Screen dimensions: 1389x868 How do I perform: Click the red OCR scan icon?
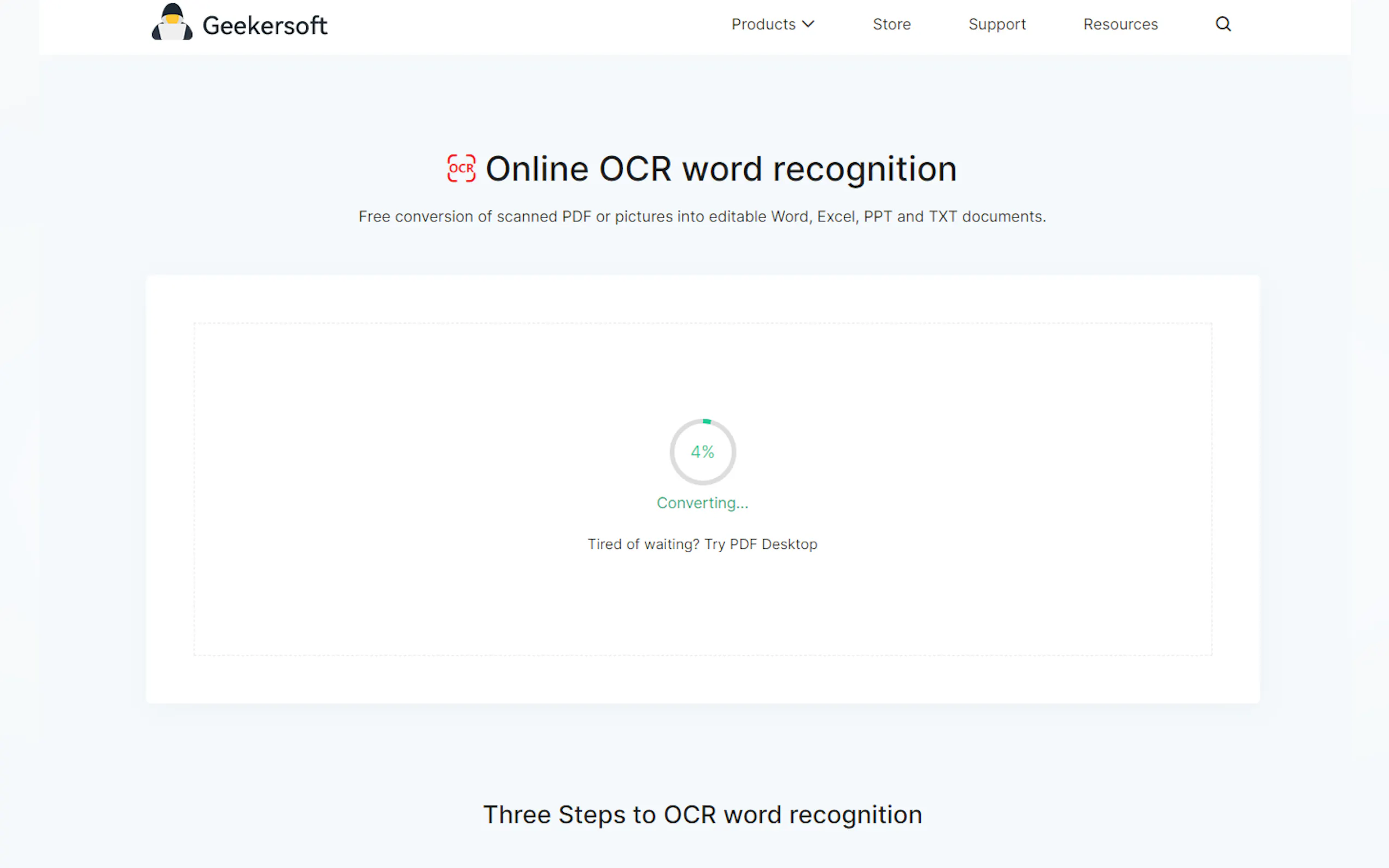(461, 168)
